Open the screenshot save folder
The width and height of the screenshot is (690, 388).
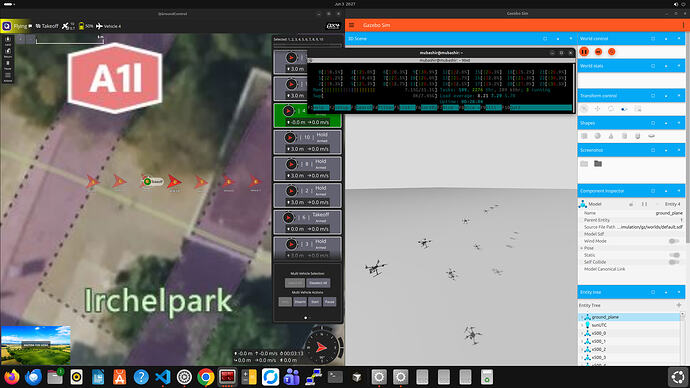pos(598,164)
